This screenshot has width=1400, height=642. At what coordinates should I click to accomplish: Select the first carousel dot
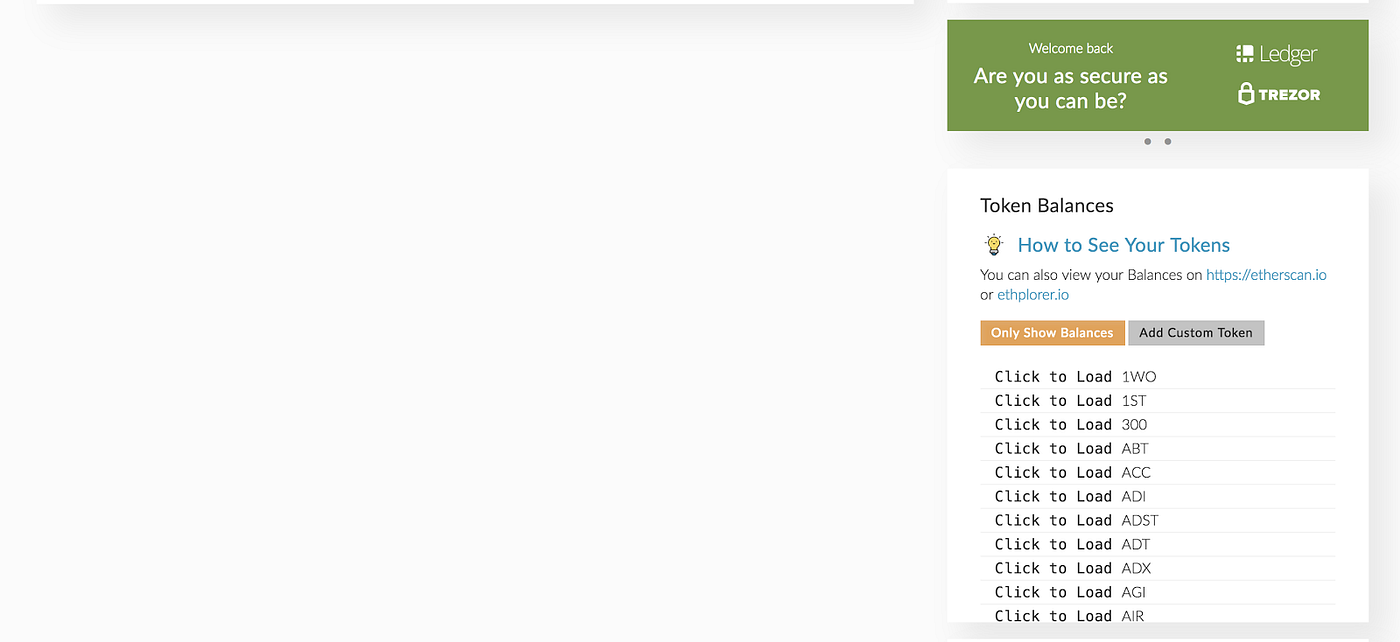click(x=1148, y=142)
